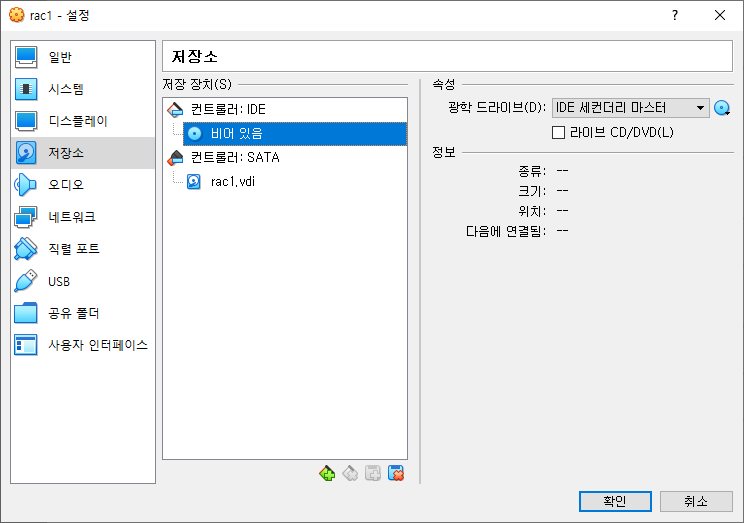Click the VirtualBox gear icon in title bar
The height and width of the screenshot is (523, 744).
17,15
